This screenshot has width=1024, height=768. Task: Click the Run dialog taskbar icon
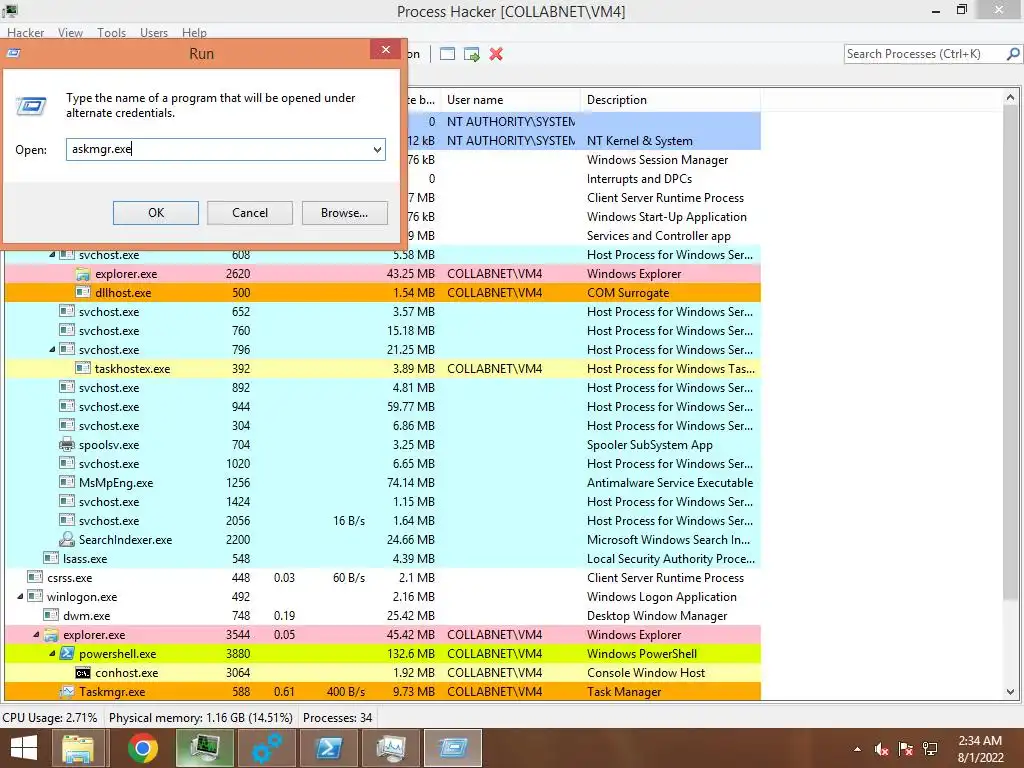click(x=453, y=748)
